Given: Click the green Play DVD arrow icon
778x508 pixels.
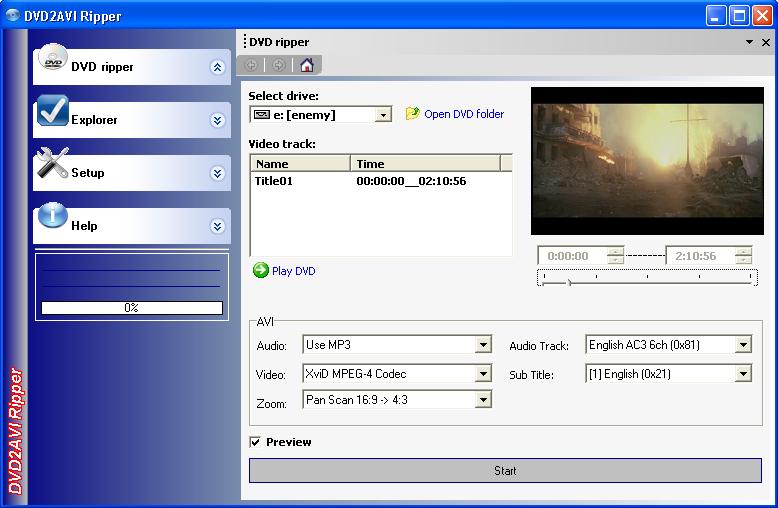Looking at the screenshot, I should click(260, 270).
